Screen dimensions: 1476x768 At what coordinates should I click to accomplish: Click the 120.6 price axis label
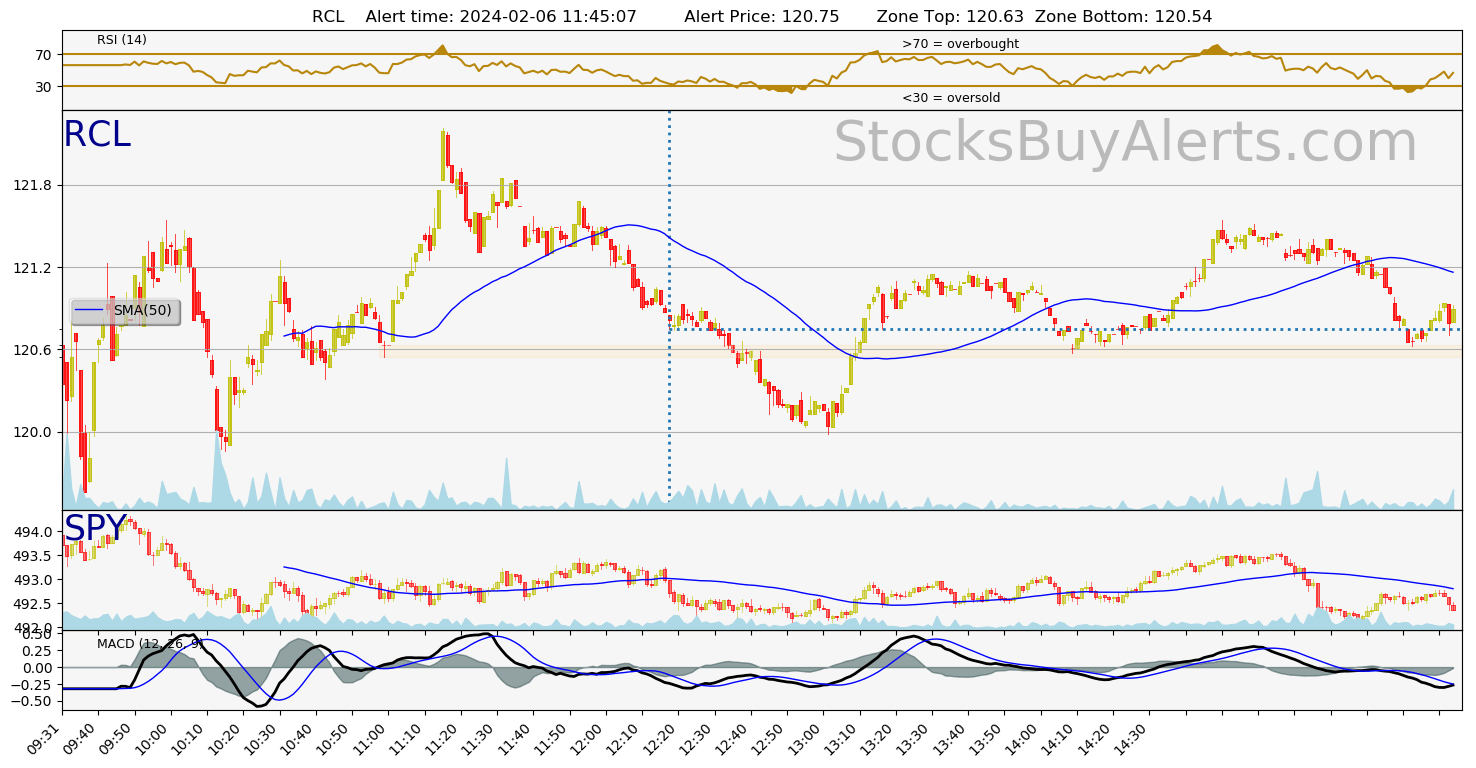(34, 350)
